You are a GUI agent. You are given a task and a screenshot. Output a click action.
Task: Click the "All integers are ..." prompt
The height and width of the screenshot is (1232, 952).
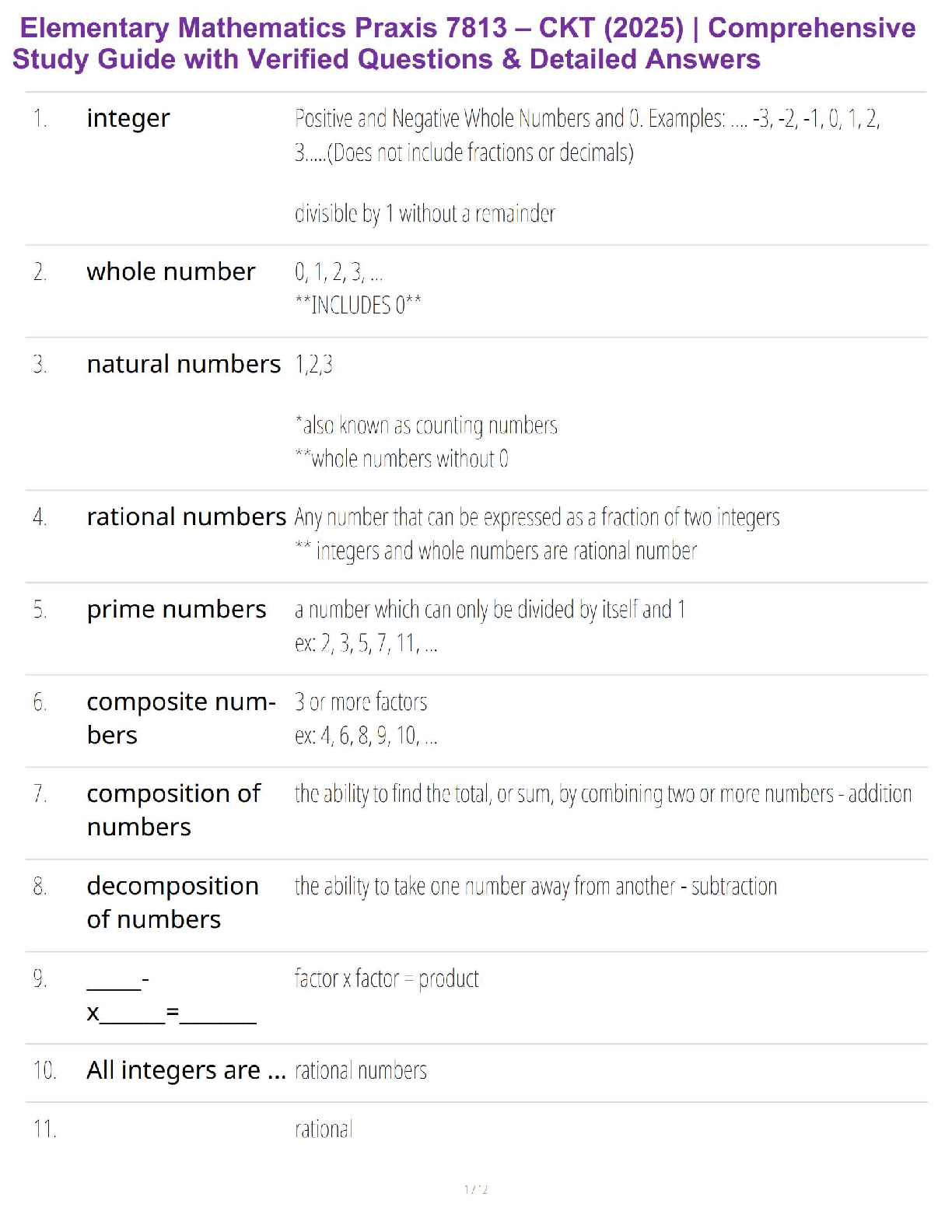187,1071
